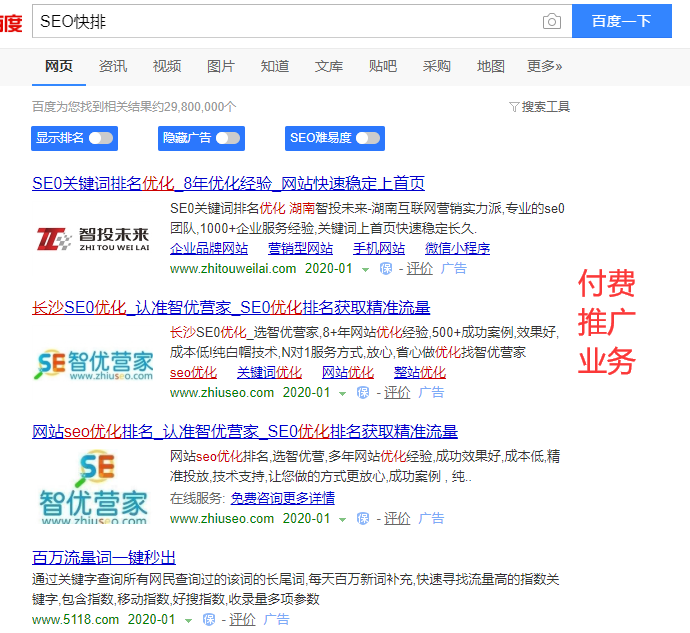Click the 搜索工具 filter icon
The height and width of the screenshot is (633, 690).
pyautogui.click(x=514, y=107)
